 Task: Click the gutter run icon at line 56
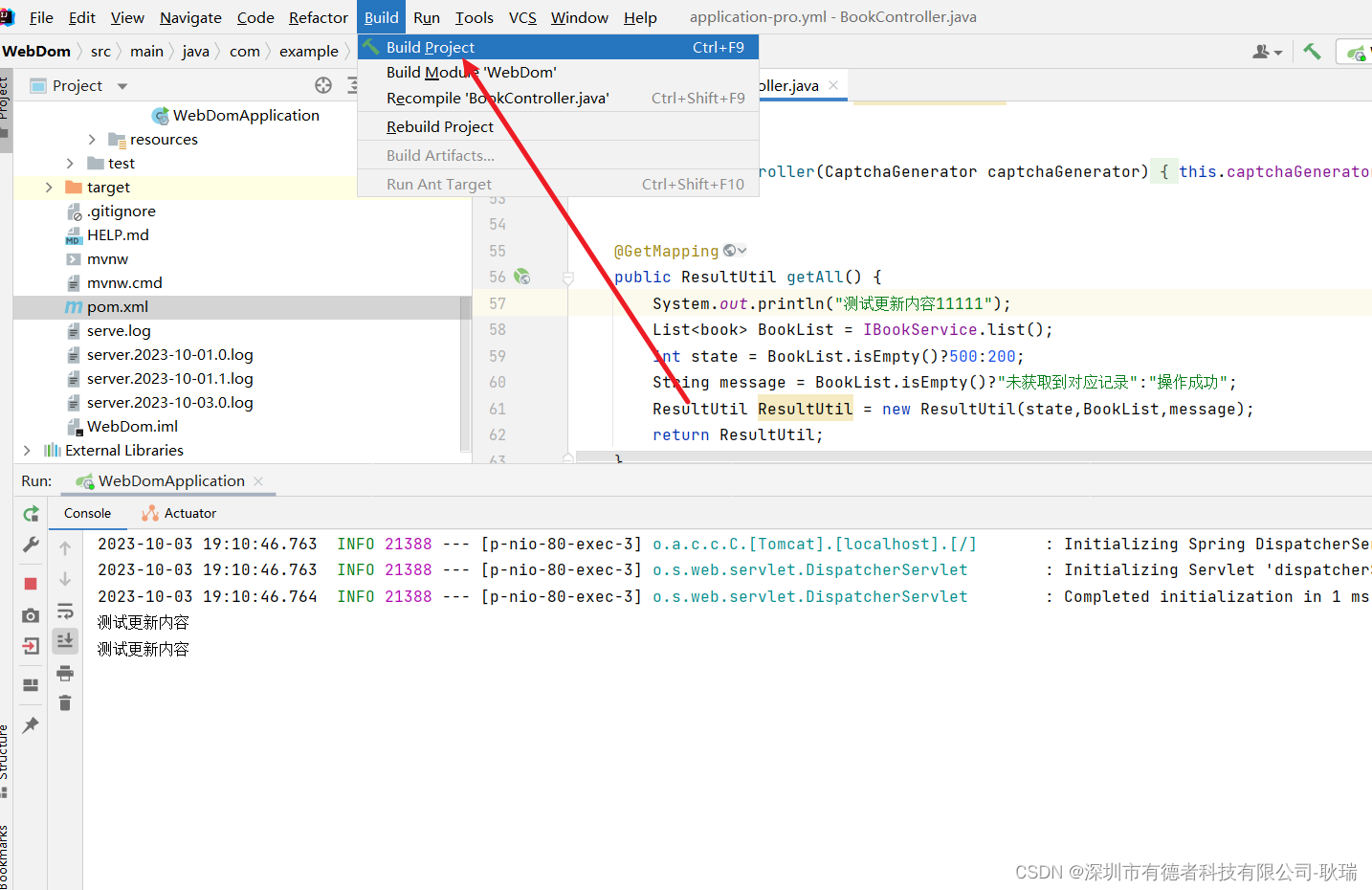(521, 277)
